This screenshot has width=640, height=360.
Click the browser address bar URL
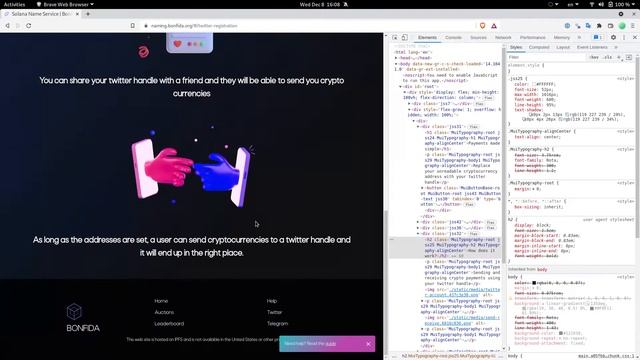coord(194,26)
